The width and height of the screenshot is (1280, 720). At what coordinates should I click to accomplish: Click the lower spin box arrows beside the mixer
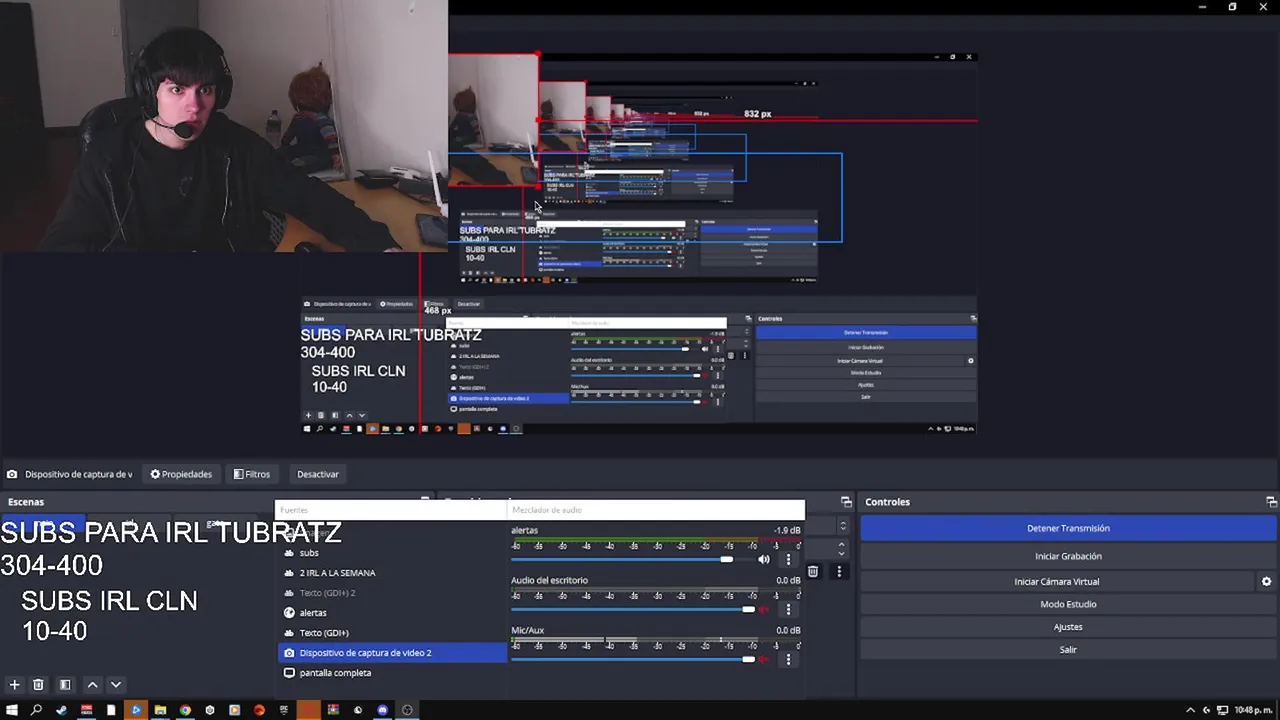coord(842,549)
